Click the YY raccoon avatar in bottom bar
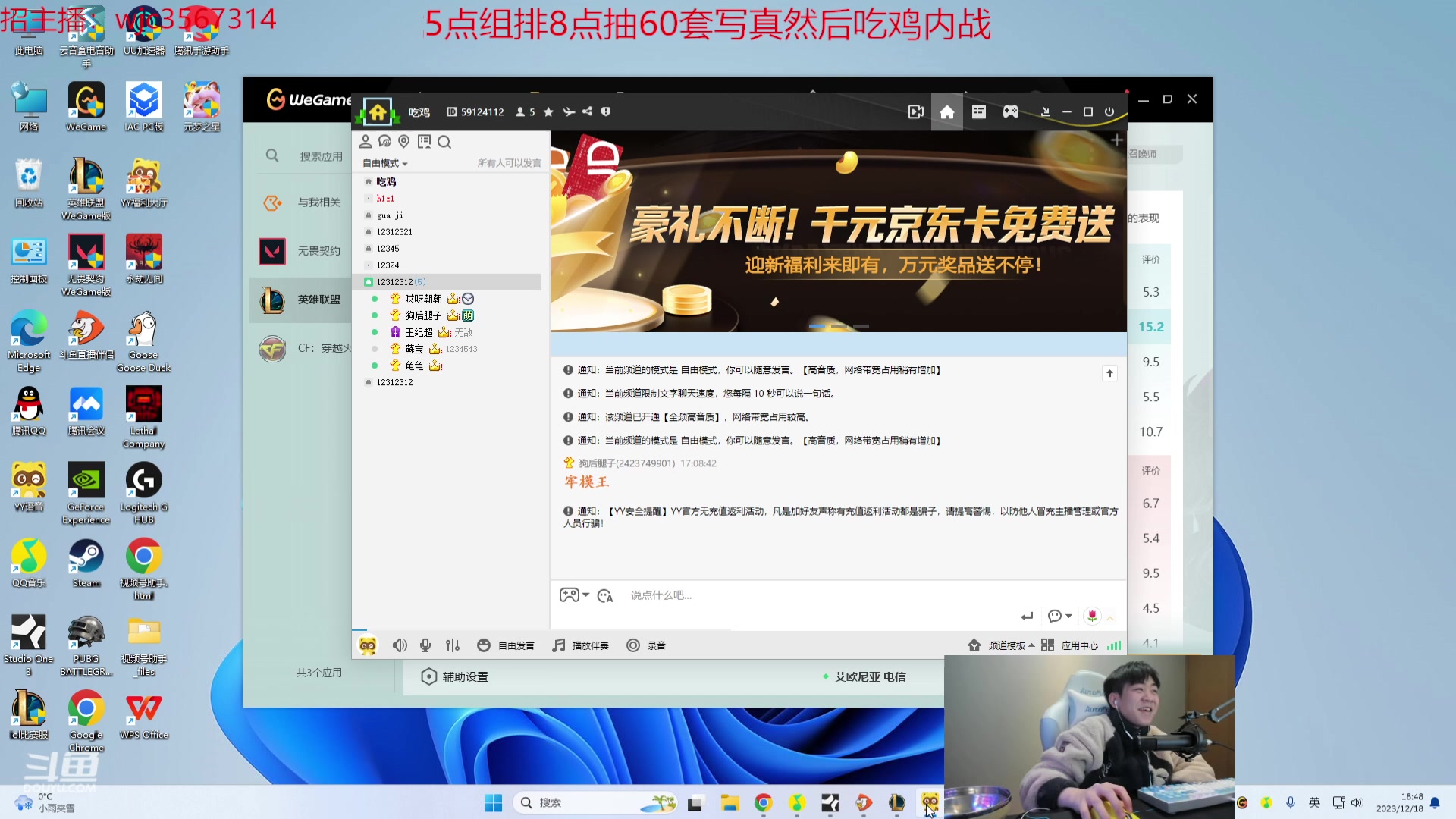 (368, 645)
